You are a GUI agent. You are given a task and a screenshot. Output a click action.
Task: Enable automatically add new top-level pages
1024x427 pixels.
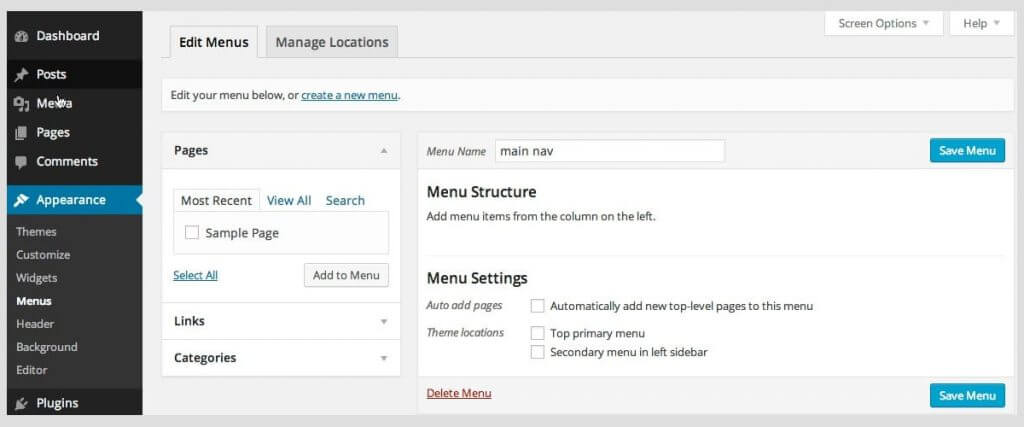pyautogui.click(x=537, y=306)
